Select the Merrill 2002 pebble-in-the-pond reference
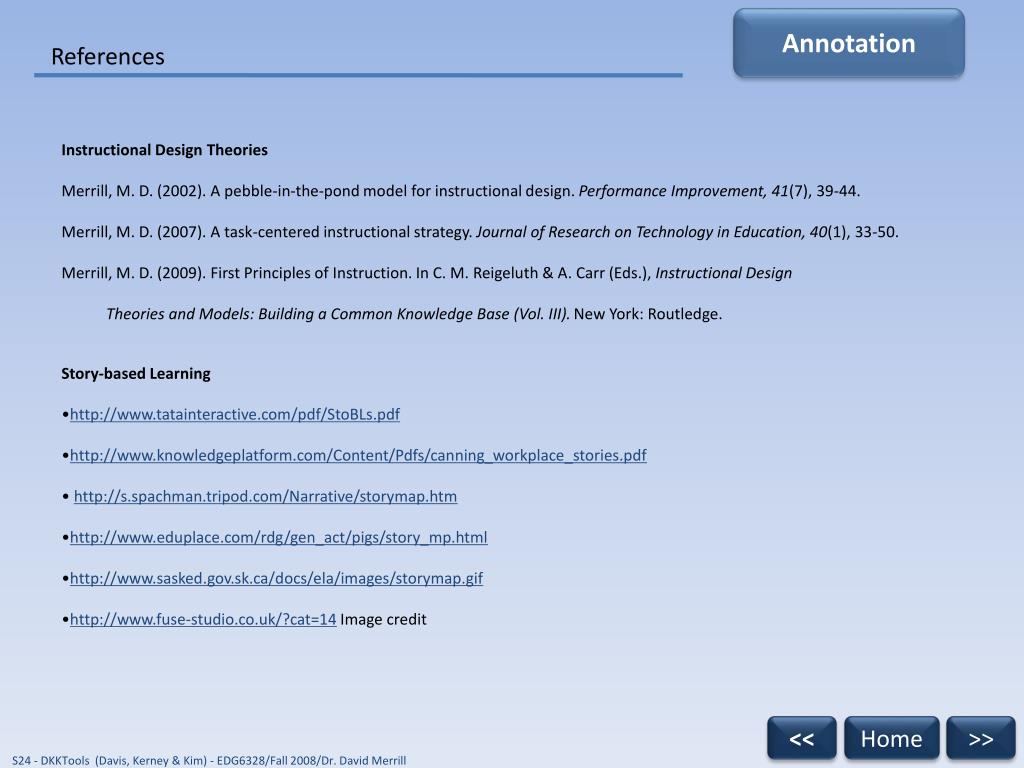The width and height of the screenshot is (1024, 768). pyautogui.click(x=461, y=191)
